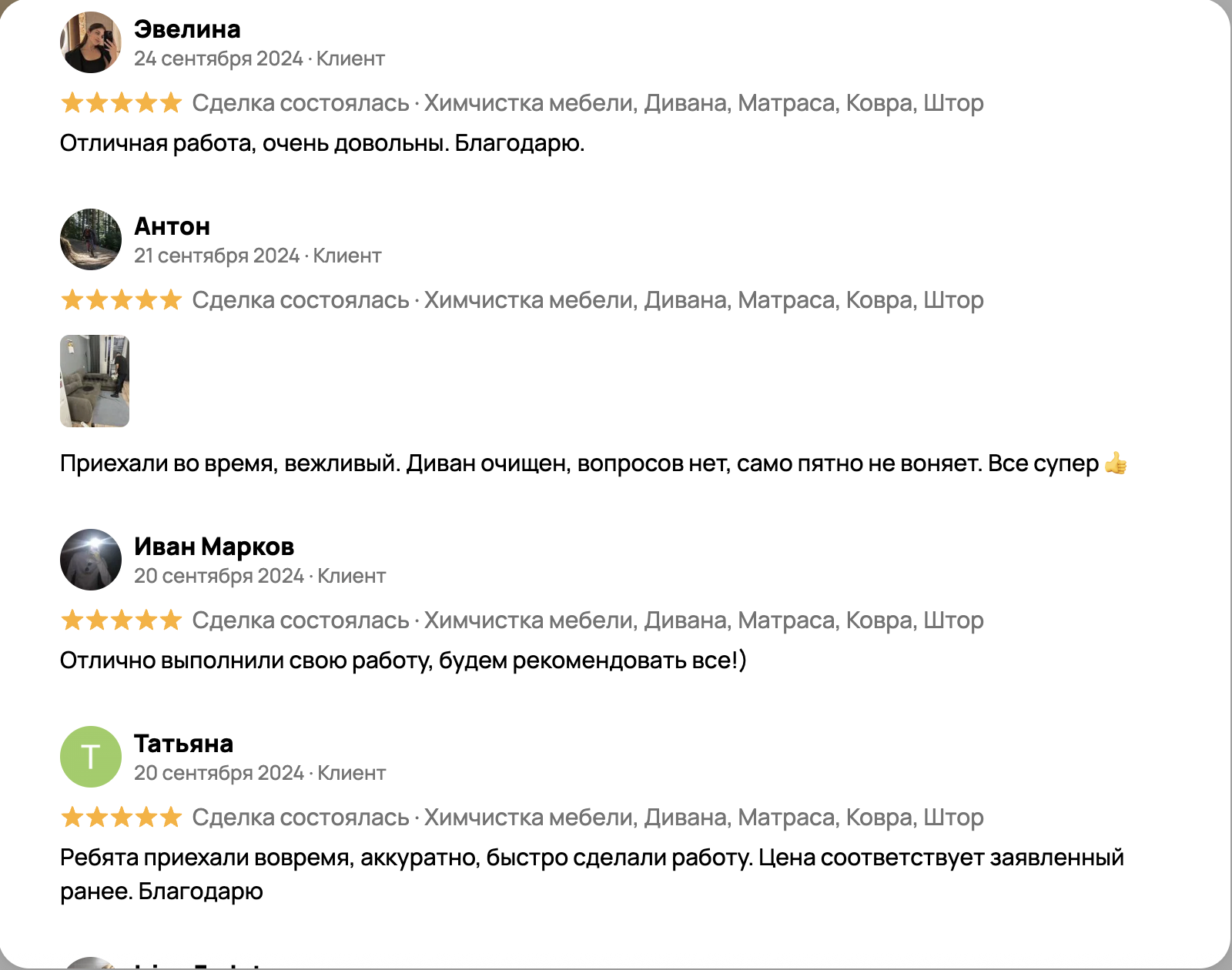Open Антон's forest avatar photo
The width and height of the screenshot is (1232, 970).
pyautogui.click(x=91, y=239)
